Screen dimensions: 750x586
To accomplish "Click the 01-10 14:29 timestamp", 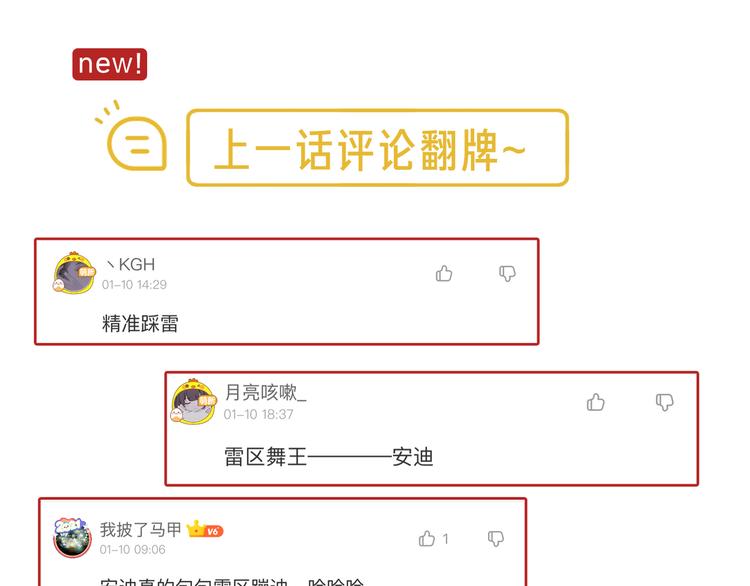I will pos(134,285).
